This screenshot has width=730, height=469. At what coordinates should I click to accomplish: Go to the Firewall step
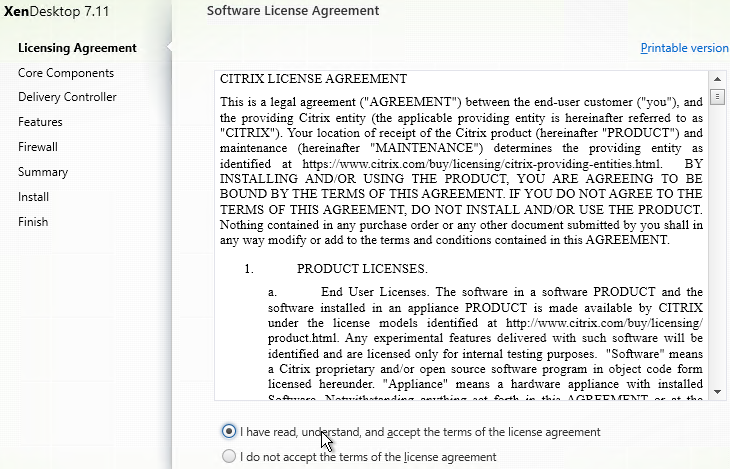(x=38, y=147)
